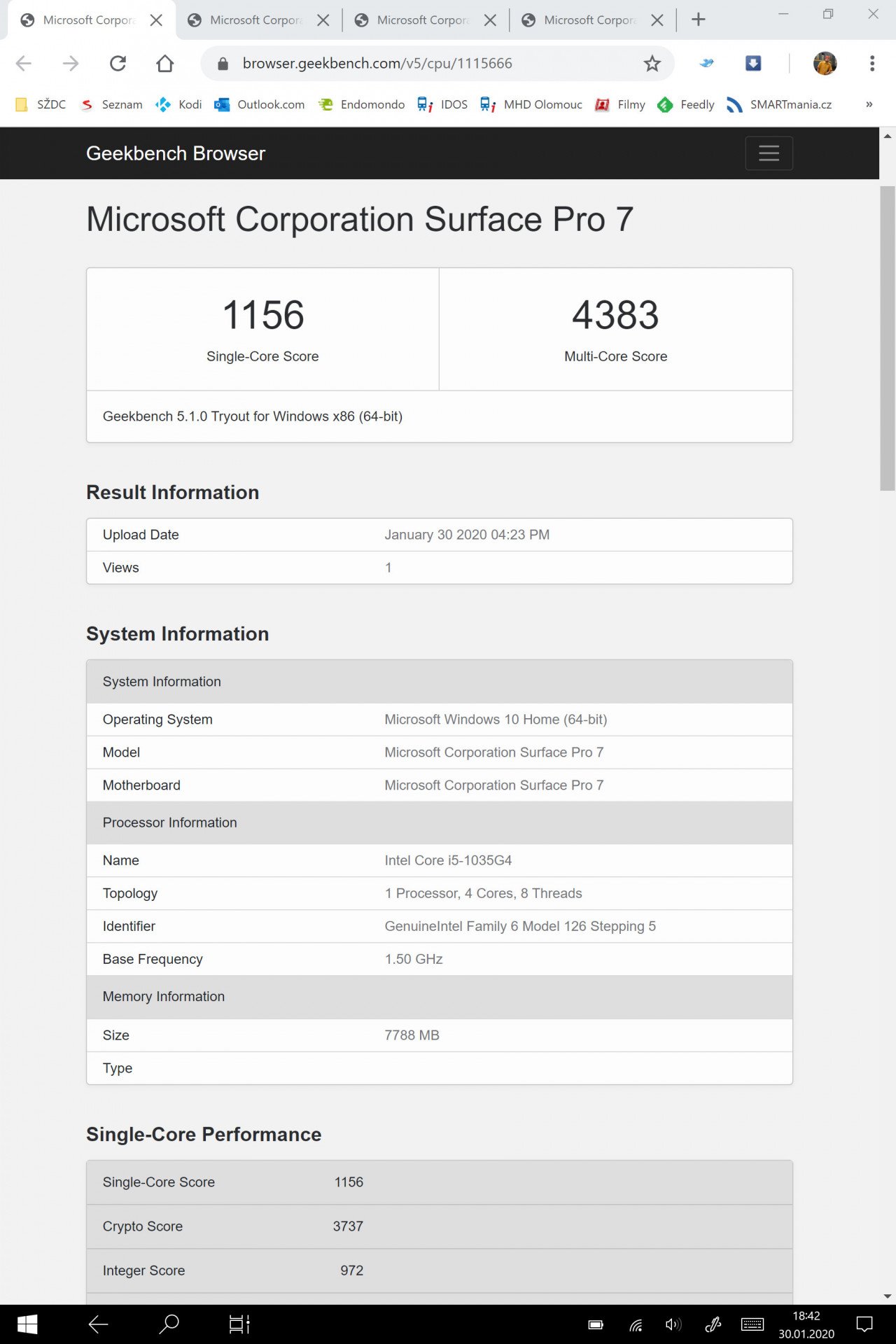Image resolution: width=896 pixels, height=1344 pixels.
Task: Select the Base Frequency value 1.50 GHz
Action: pyautogui.click(x=414, y=959)
